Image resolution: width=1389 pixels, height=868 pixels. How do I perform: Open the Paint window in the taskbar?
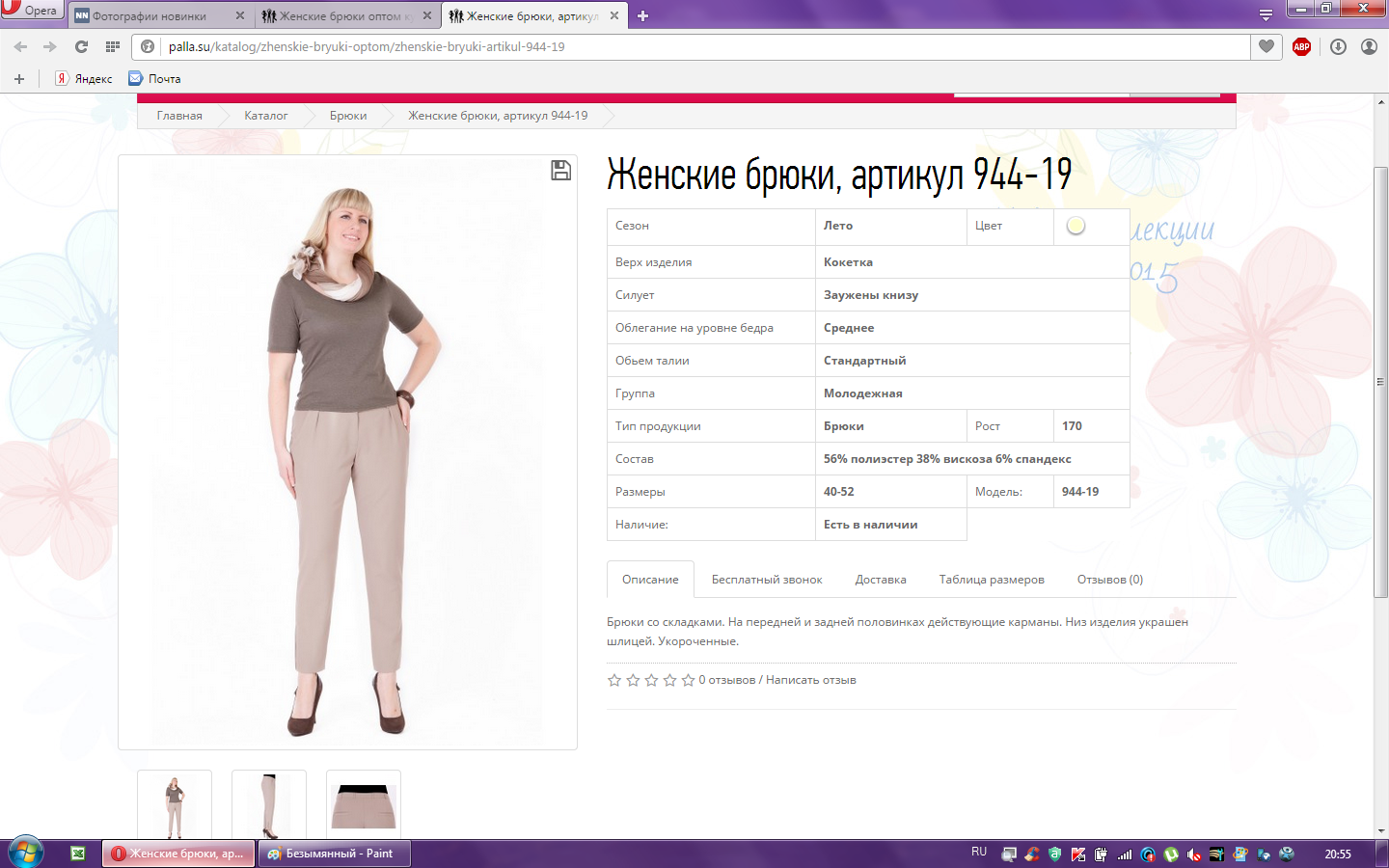[334, 854]
